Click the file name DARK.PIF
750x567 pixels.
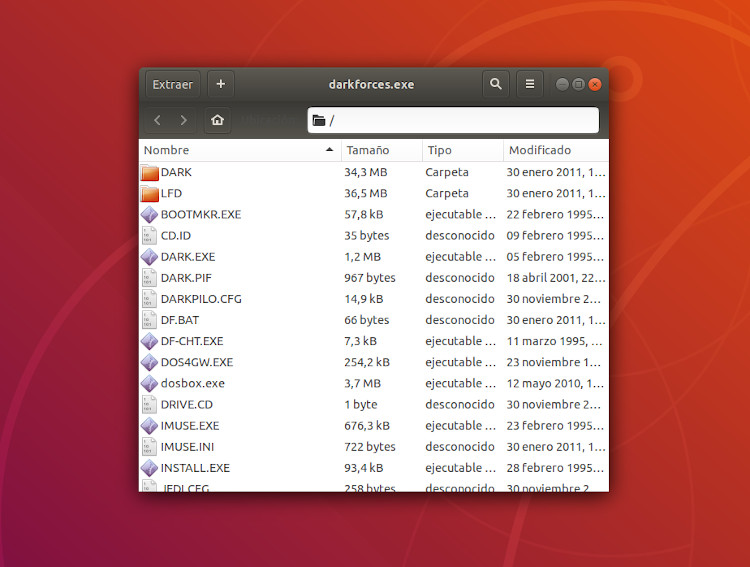(186, 278)
